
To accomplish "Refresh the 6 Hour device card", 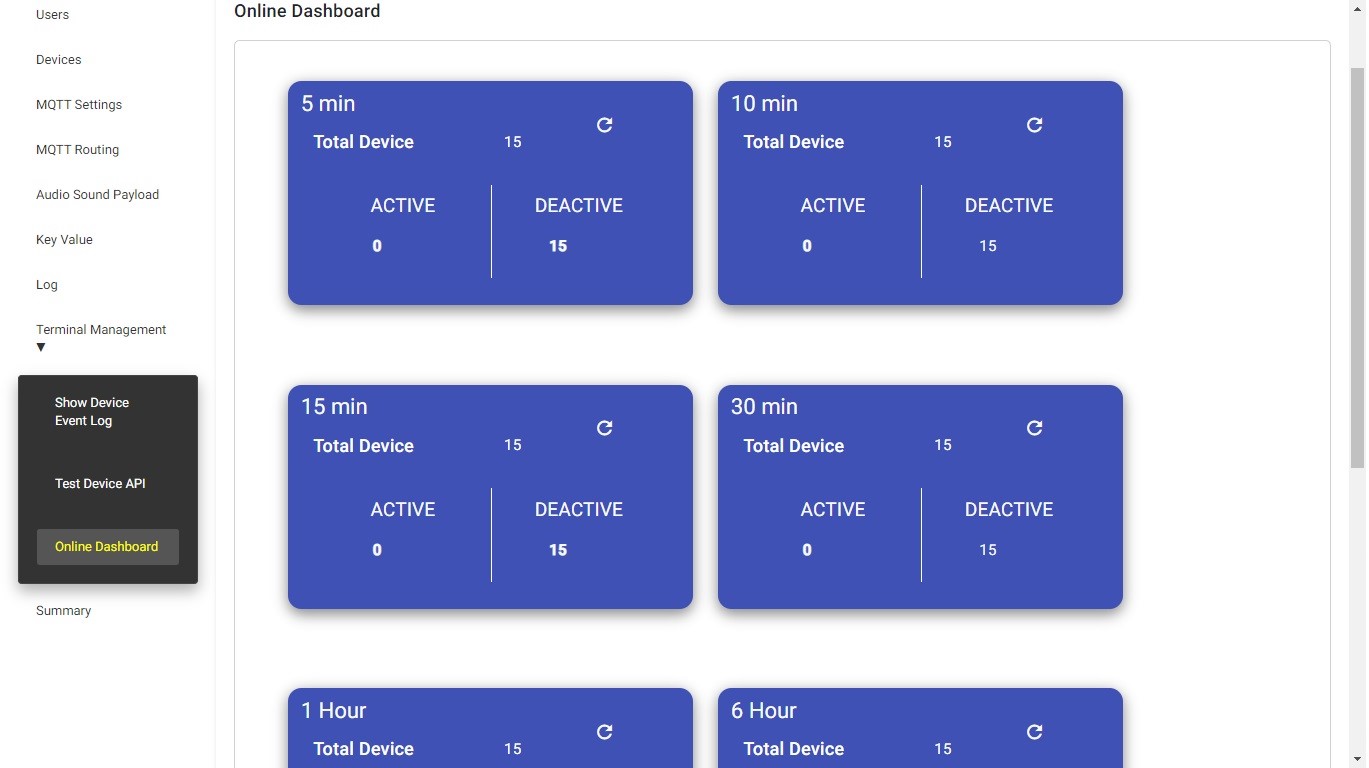I will coord(1034,732).
